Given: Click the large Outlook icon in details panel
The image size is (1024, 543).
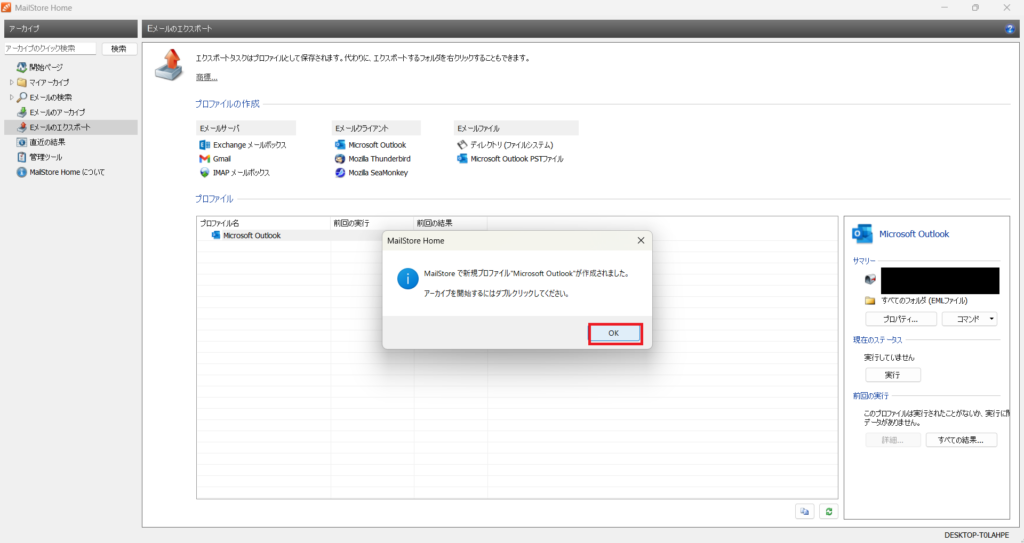Looking at the screenshot, I should (x=863, y=234).
